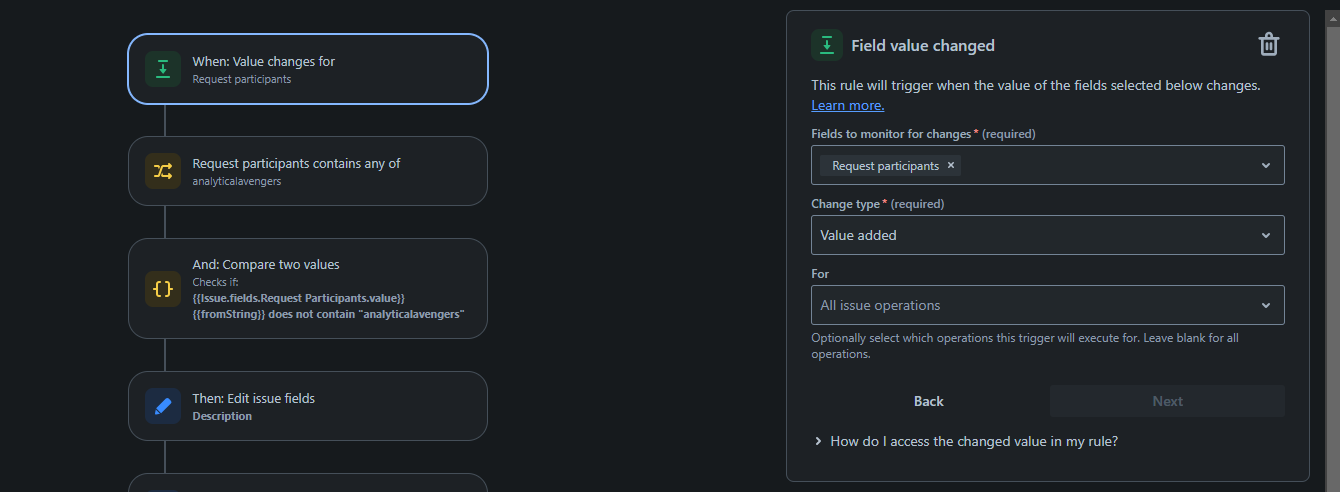Click the blue pencil Edit issue icon
The image size is (1340, 492).
pyautogui.click(x=163, y=406)
